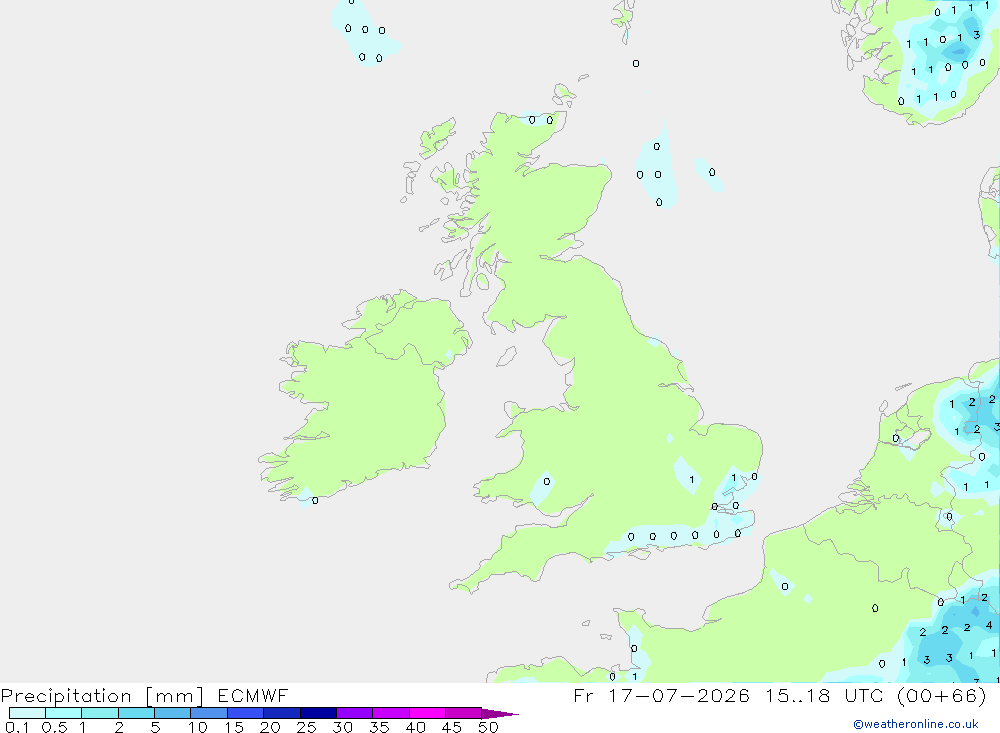
Task: Select the legend swatch between 1 and 2
Action: [99, 713]
